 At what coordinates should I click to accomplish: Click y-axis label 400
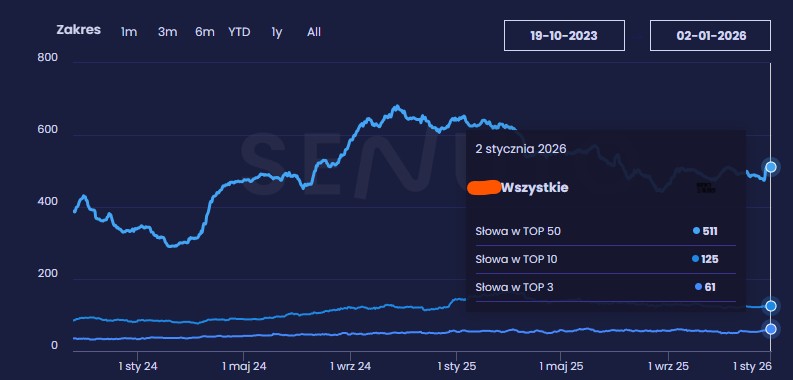click(48, 202)
